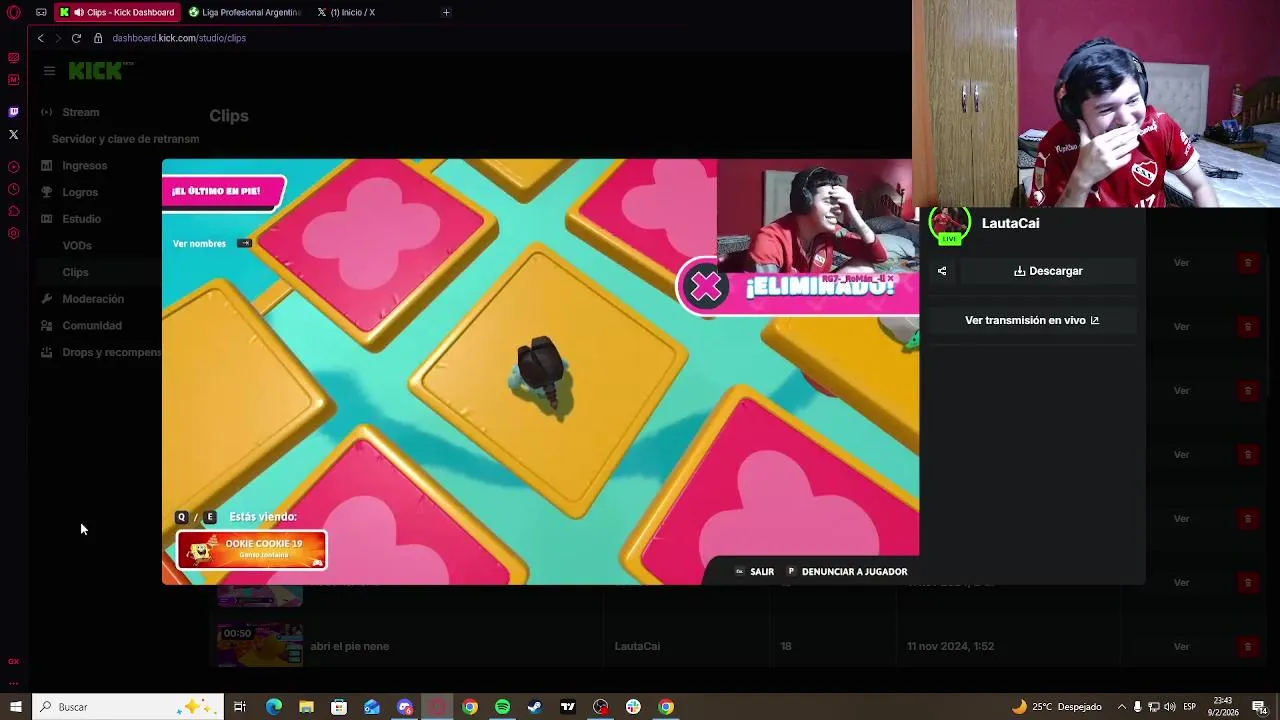Mute the Kick Dashboard tab speaker icon
Viewport: 1280px width, 720px height.
pyautogui.click(x=78, y=12)
